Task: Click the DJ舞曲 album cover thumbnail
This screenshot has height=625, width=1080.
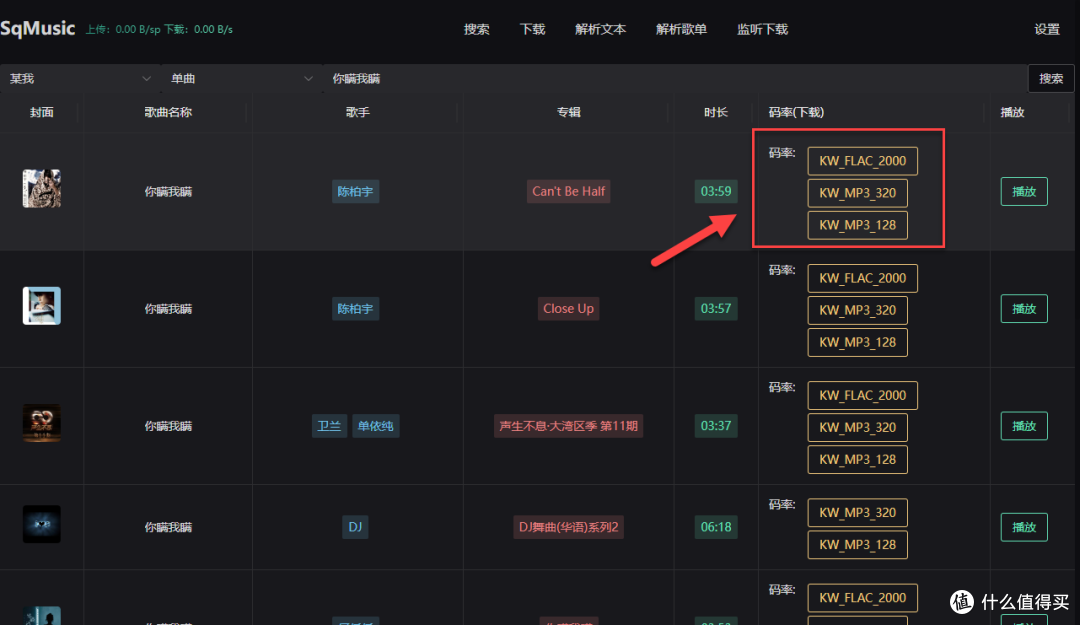Action: (42, 524)
